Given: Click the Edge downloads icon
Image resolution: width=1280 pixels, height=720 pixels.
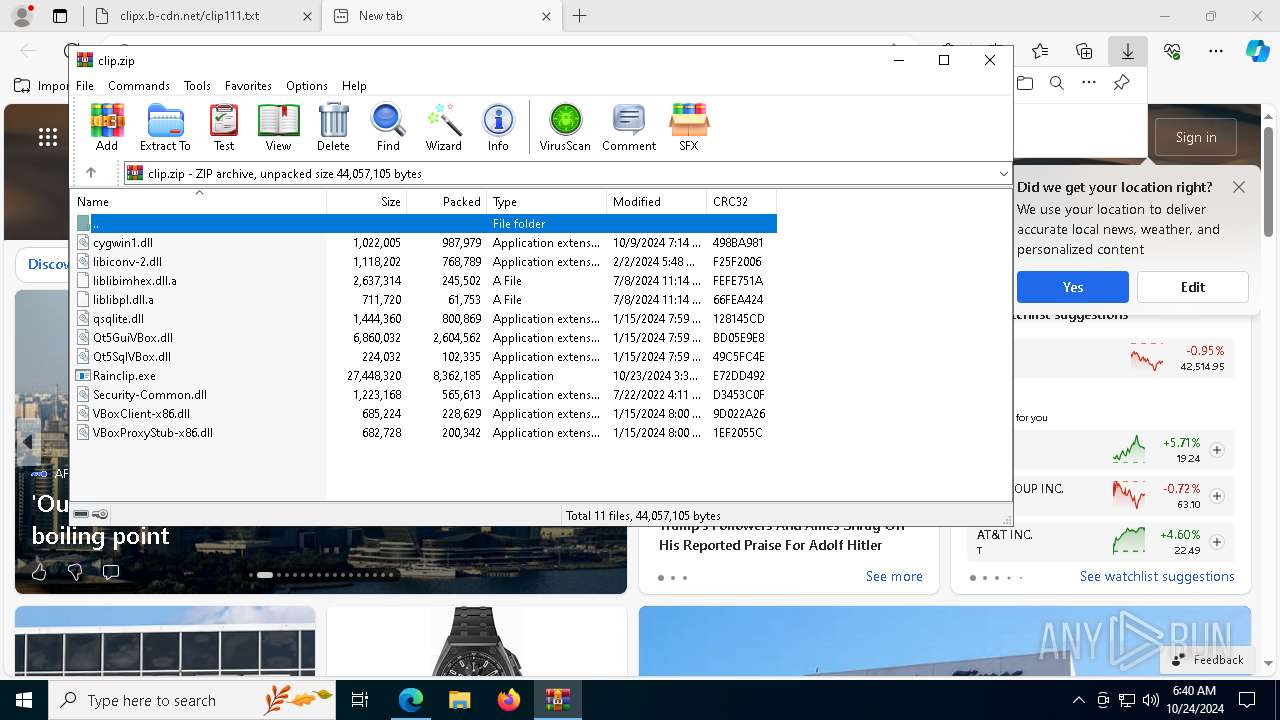Looking at the screenshot, I should [1127, 51].
